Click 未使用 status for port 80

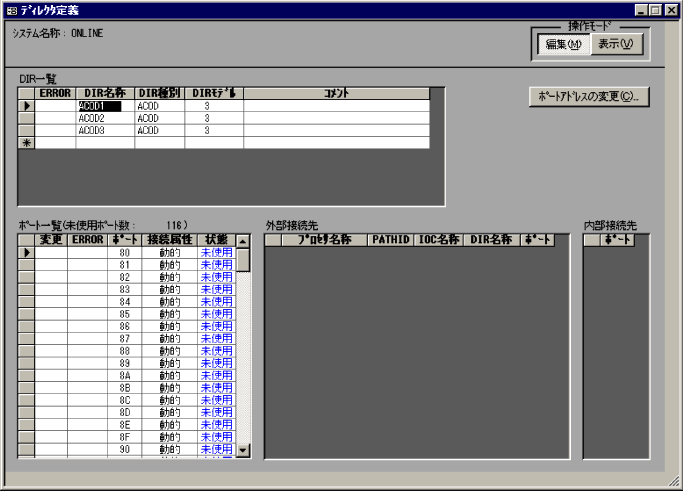[x=216, y=253]
